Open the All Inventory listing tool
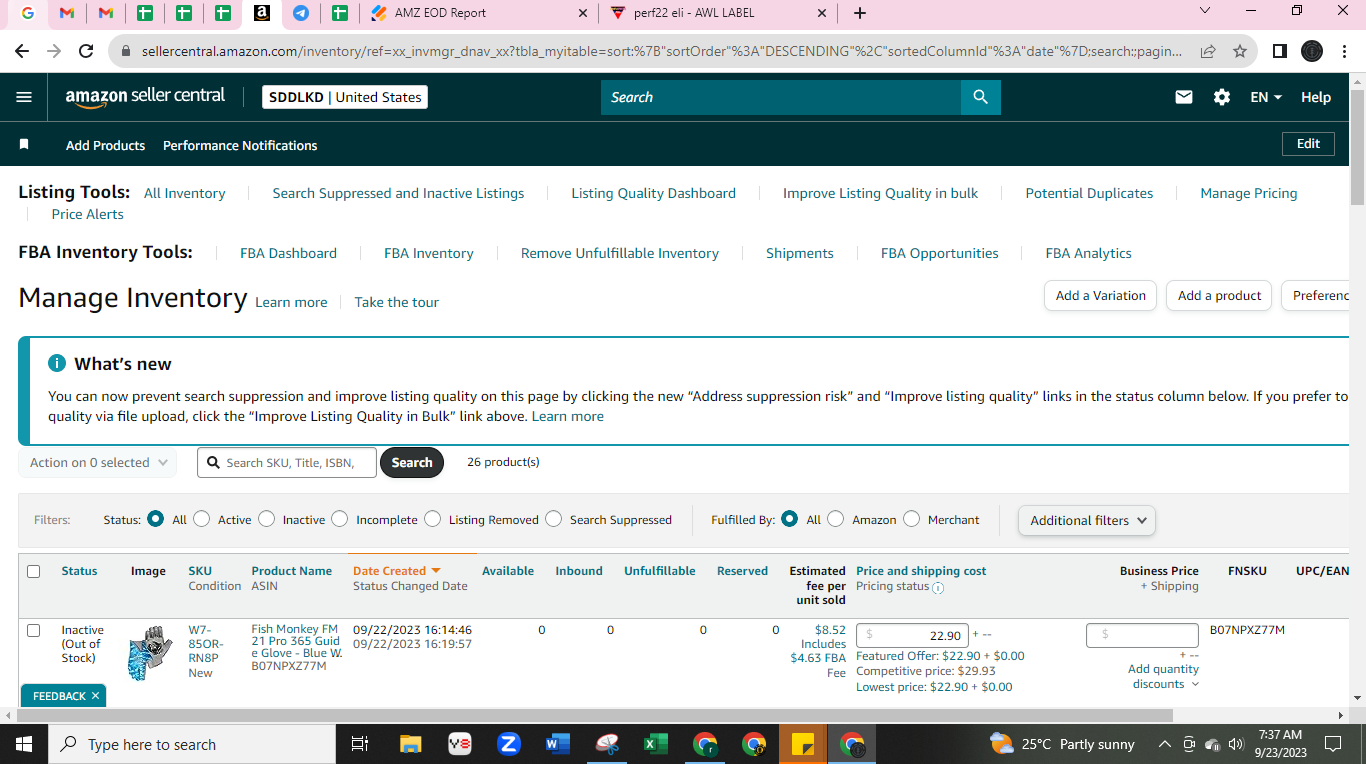 click(185, 193)
